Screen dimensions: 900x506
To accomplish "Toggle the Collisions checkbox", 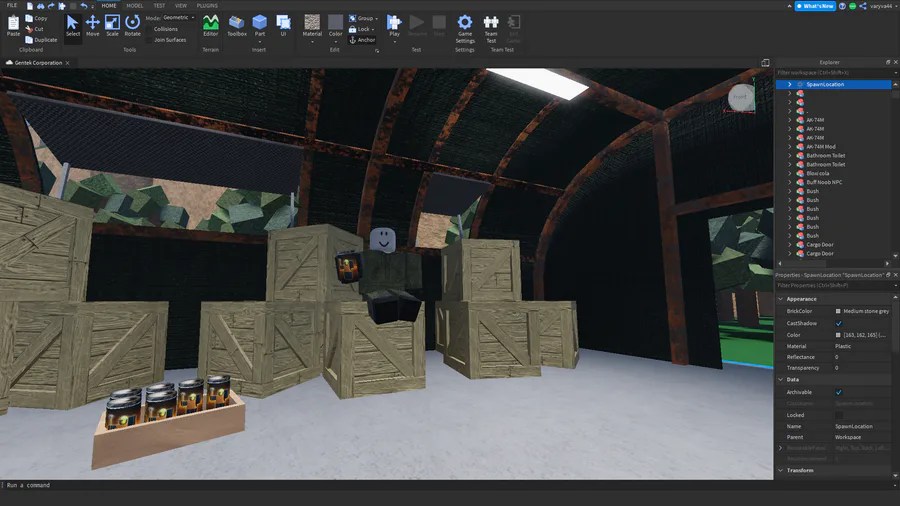I will coord(149,29).
